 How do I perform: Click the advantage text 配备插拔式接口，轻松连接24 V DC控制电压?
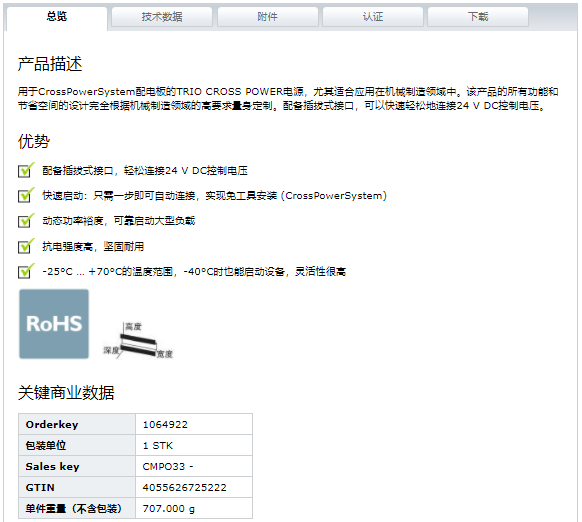pos(145,170)
